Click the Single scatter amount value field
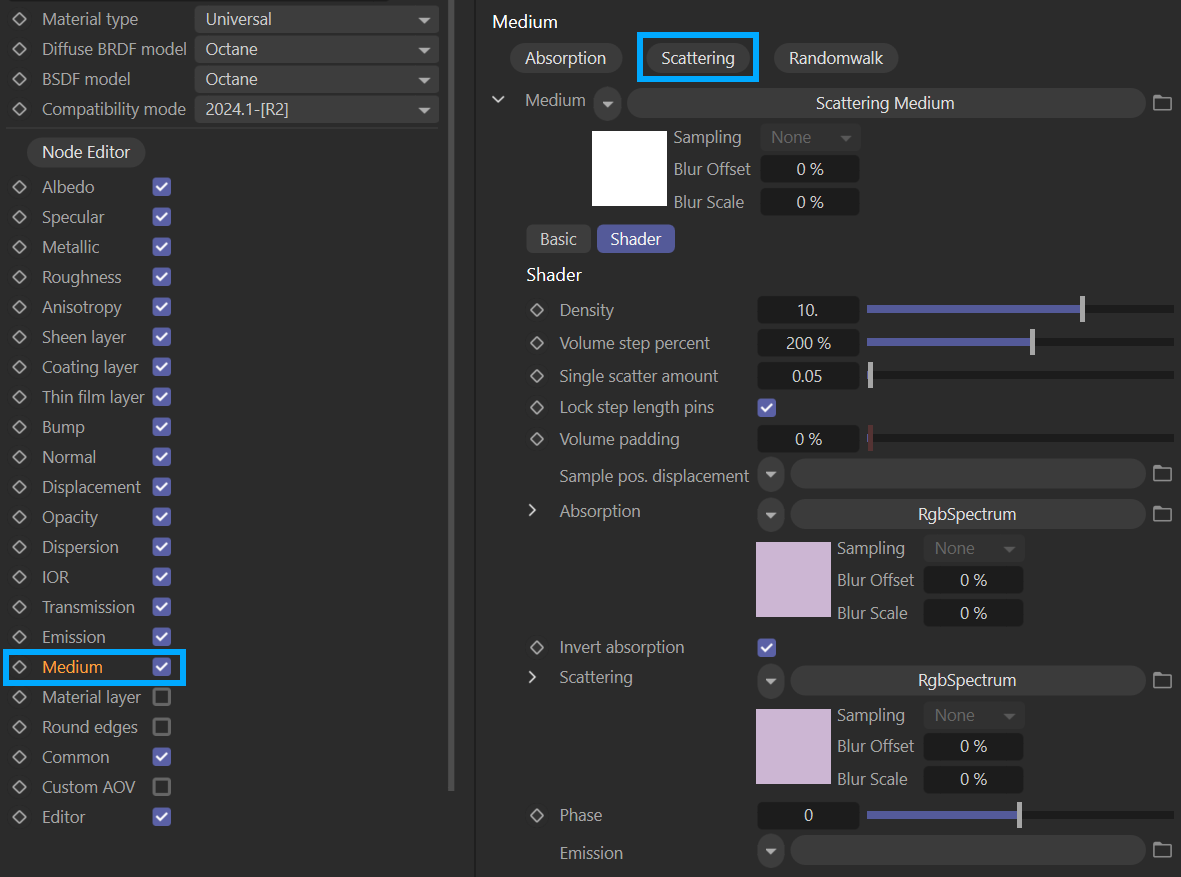 point(807,376)
